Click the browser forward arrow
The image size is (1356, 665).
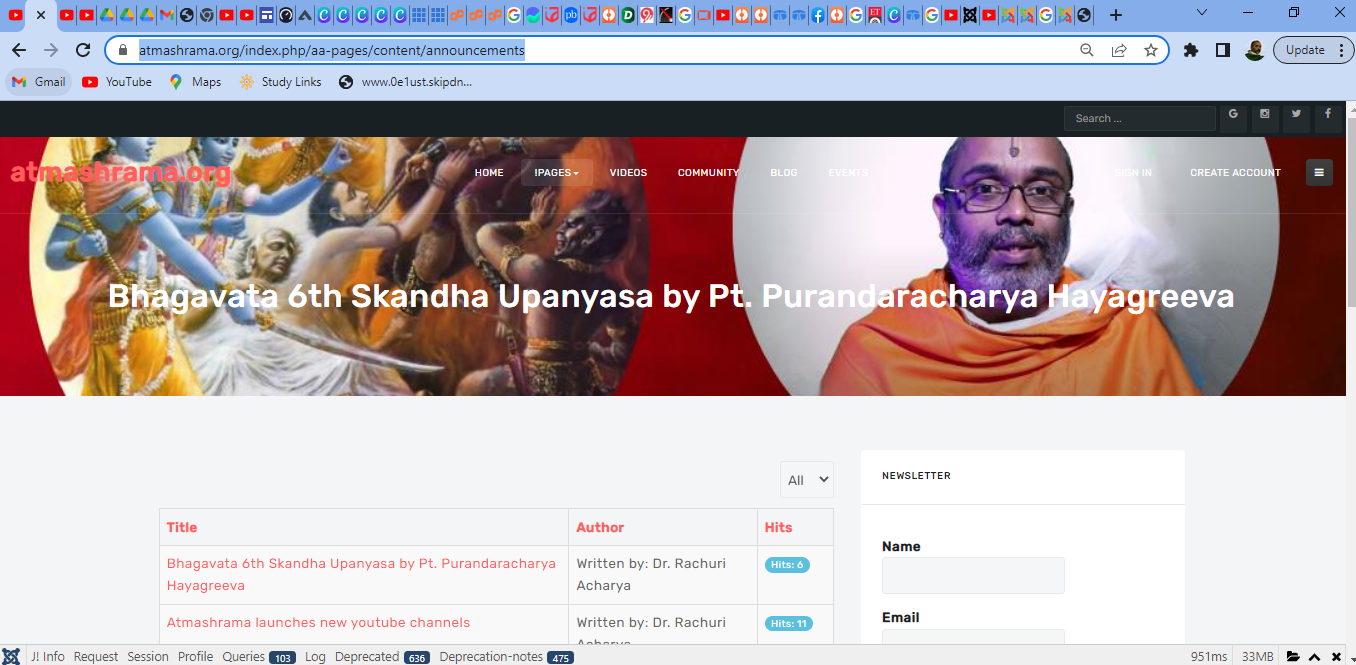pos(51,50)
